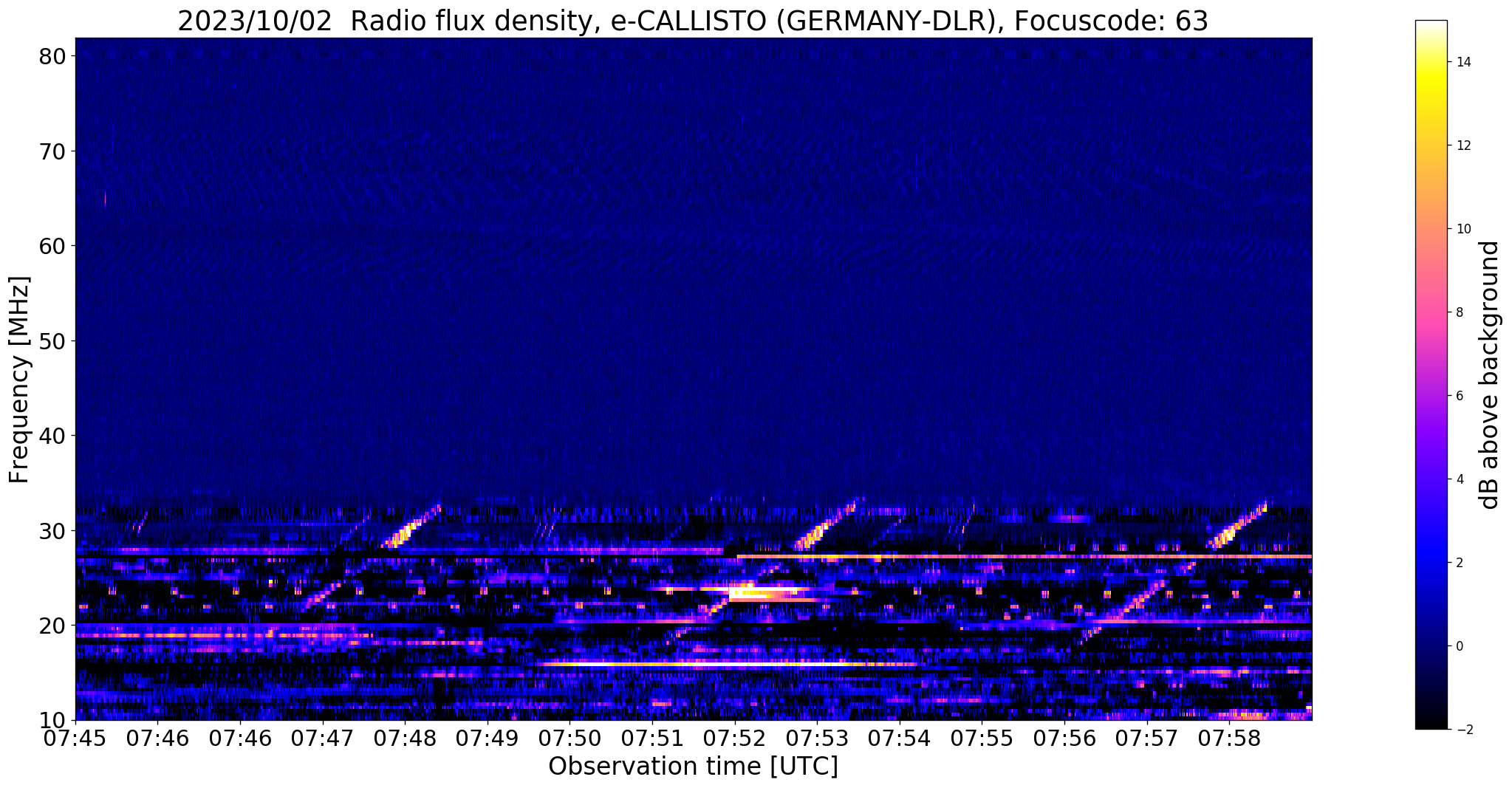The width and height of the screenshot is (1512, 788).
Task: Click the 07:58 time tick label
Action: (1229, 739)
